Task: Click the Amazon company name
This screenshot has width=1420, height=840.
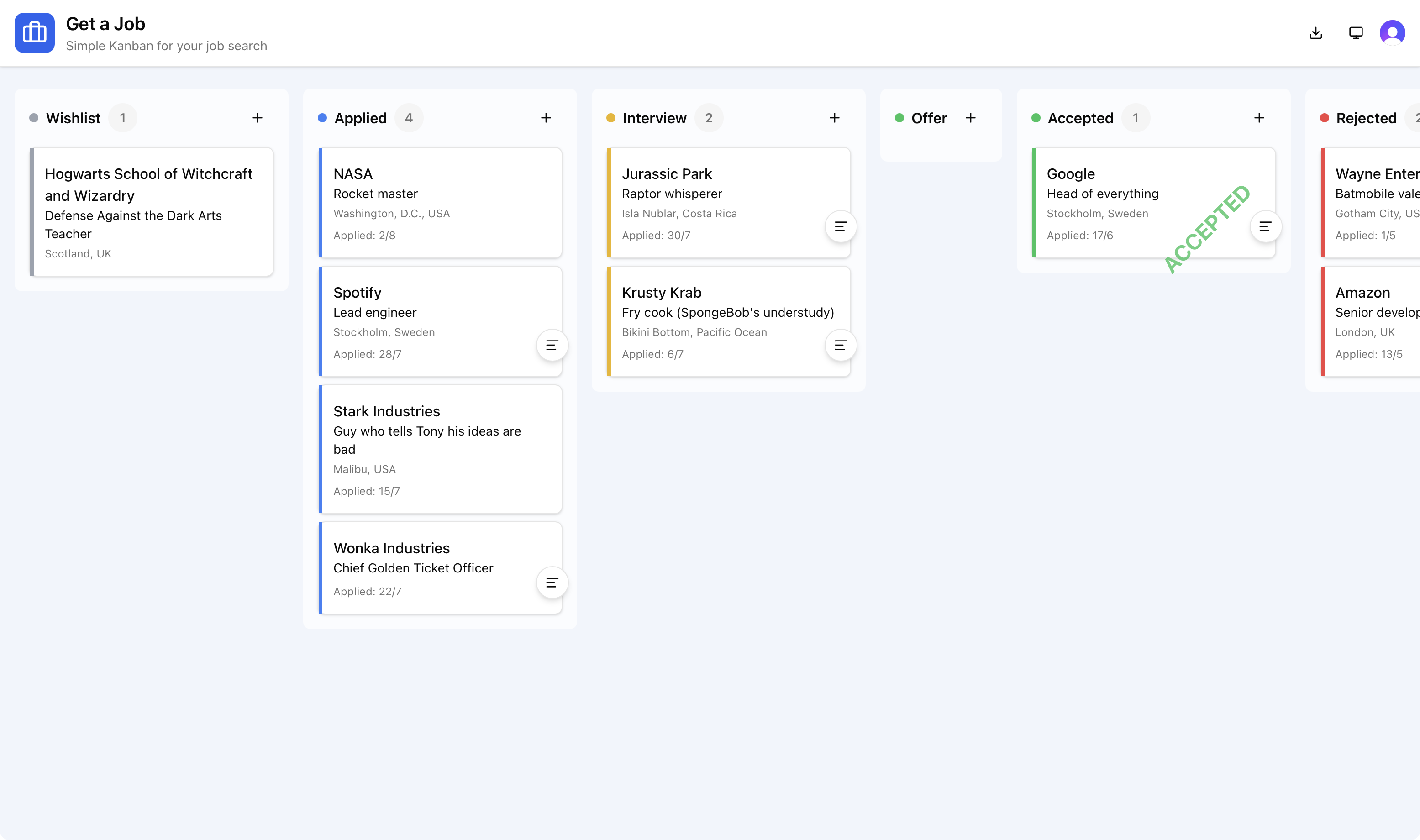Action: (1363, 293)
